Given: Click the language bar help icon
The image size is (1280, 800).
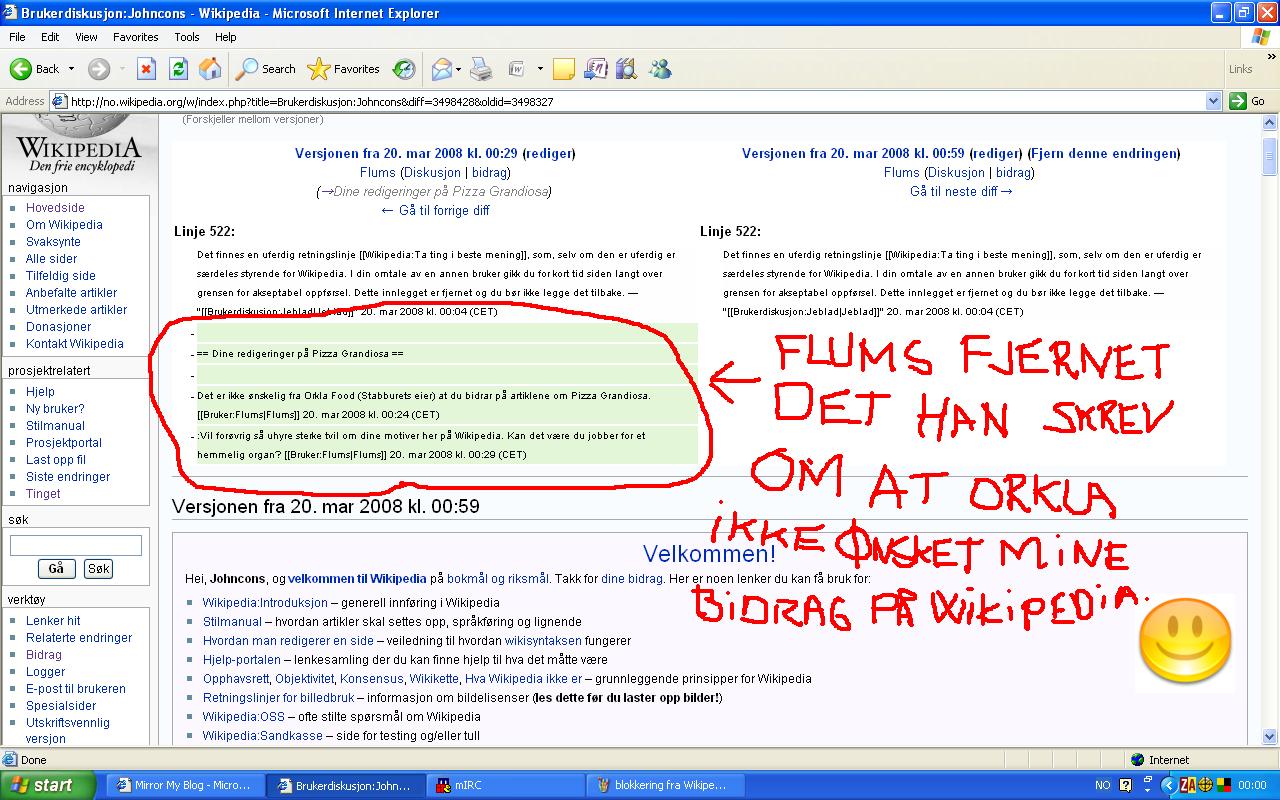Looking at the screenshot, I should (x=1126, y=785).
